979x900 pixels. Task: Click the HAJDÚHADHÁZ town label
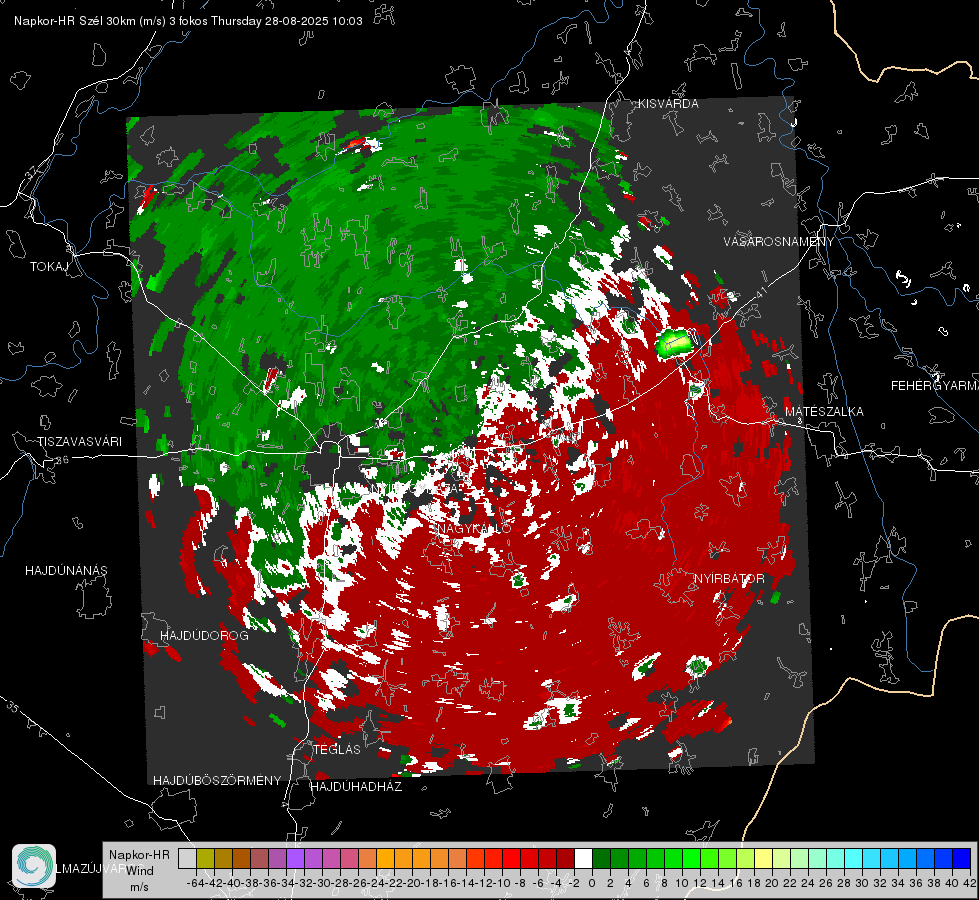point(356,787)
